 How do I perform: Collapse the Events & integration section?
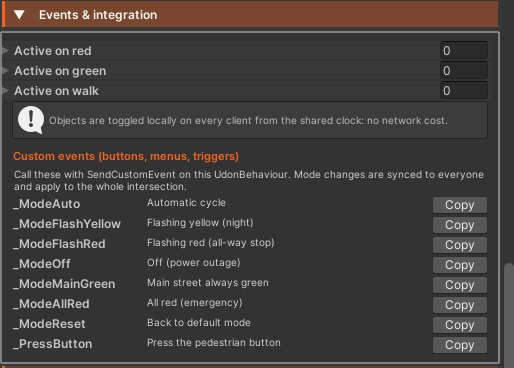[19, 14]
